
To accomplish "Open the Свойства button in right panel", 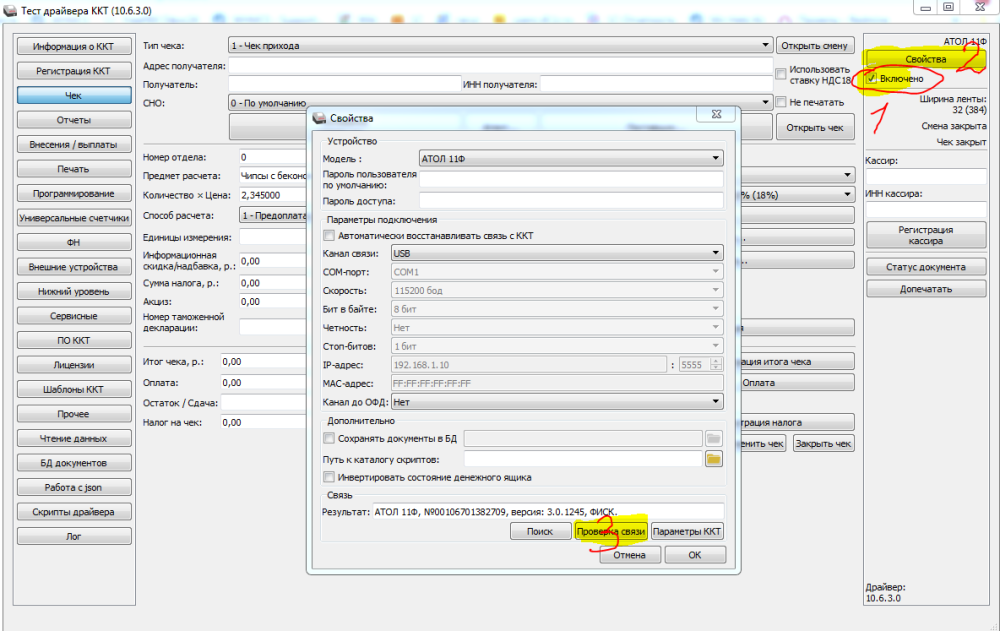I will 925,59.
